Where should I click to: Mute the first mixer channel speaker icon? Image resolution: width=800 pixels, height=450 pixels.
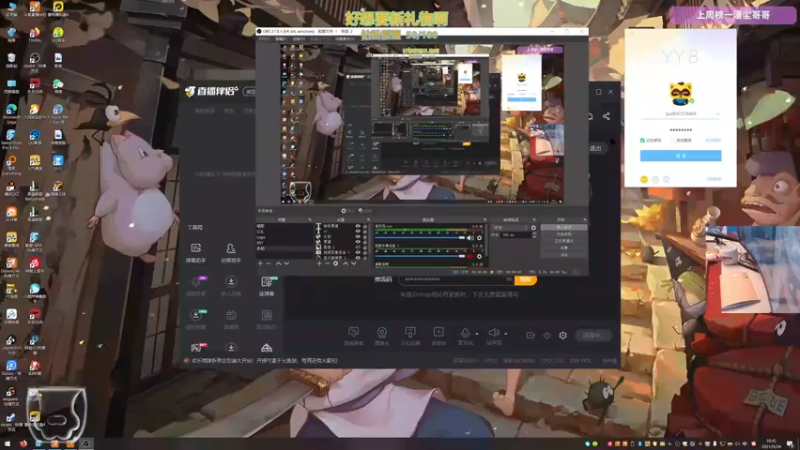(x=470, y=238)
